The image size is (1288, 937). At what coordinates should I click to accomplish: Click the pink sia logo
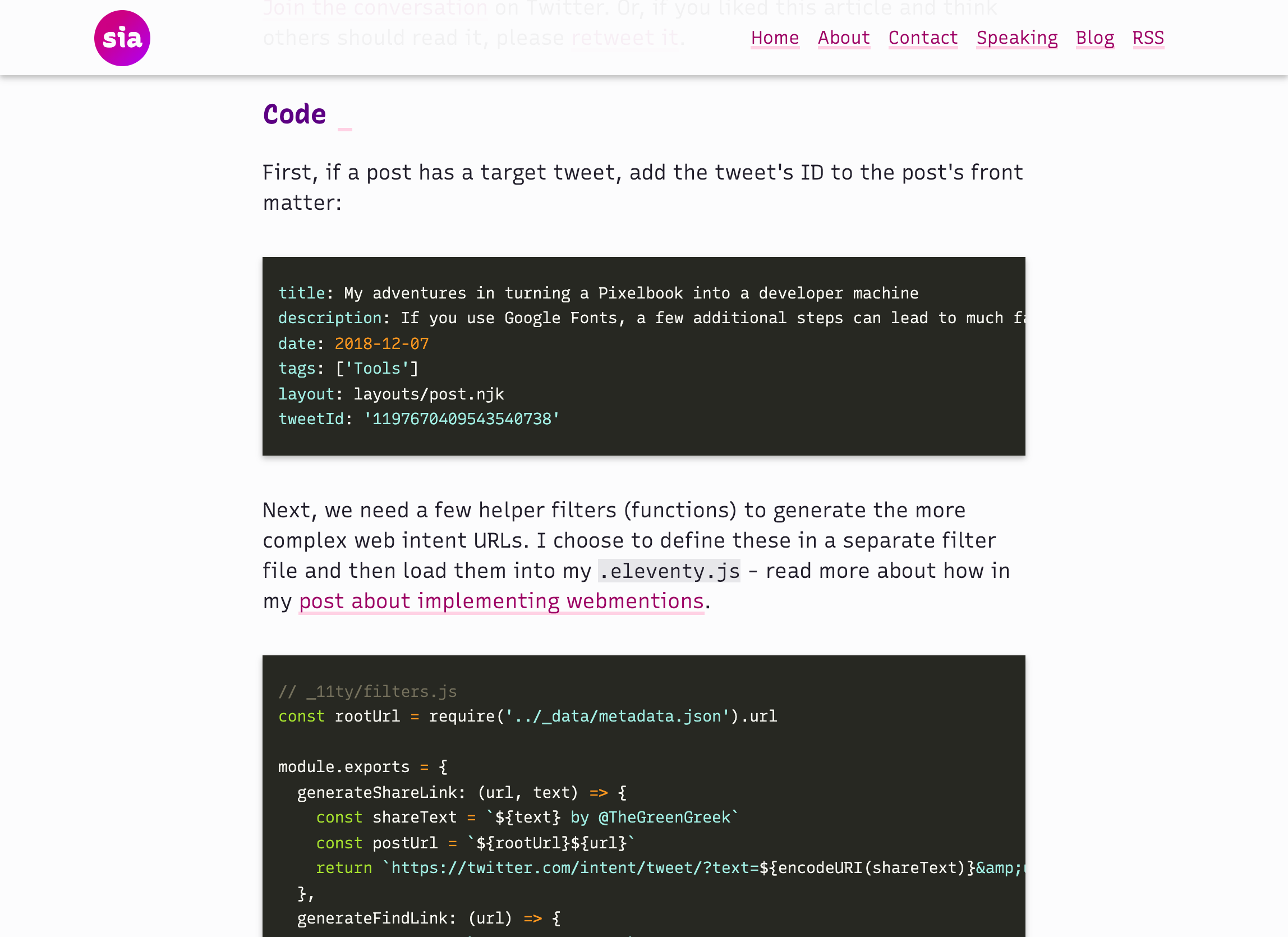[122, 38]
